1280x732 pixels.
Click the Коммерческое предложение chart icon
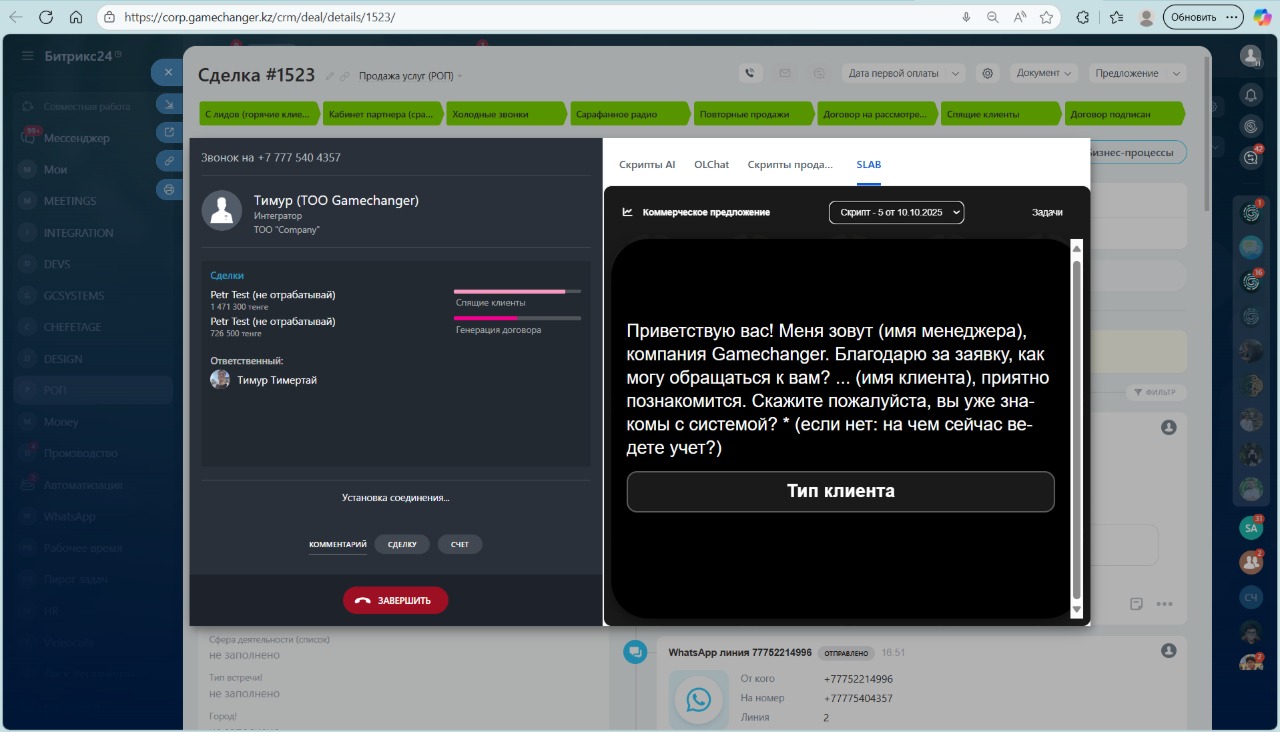pyautogui.click(x=627, y=212)
